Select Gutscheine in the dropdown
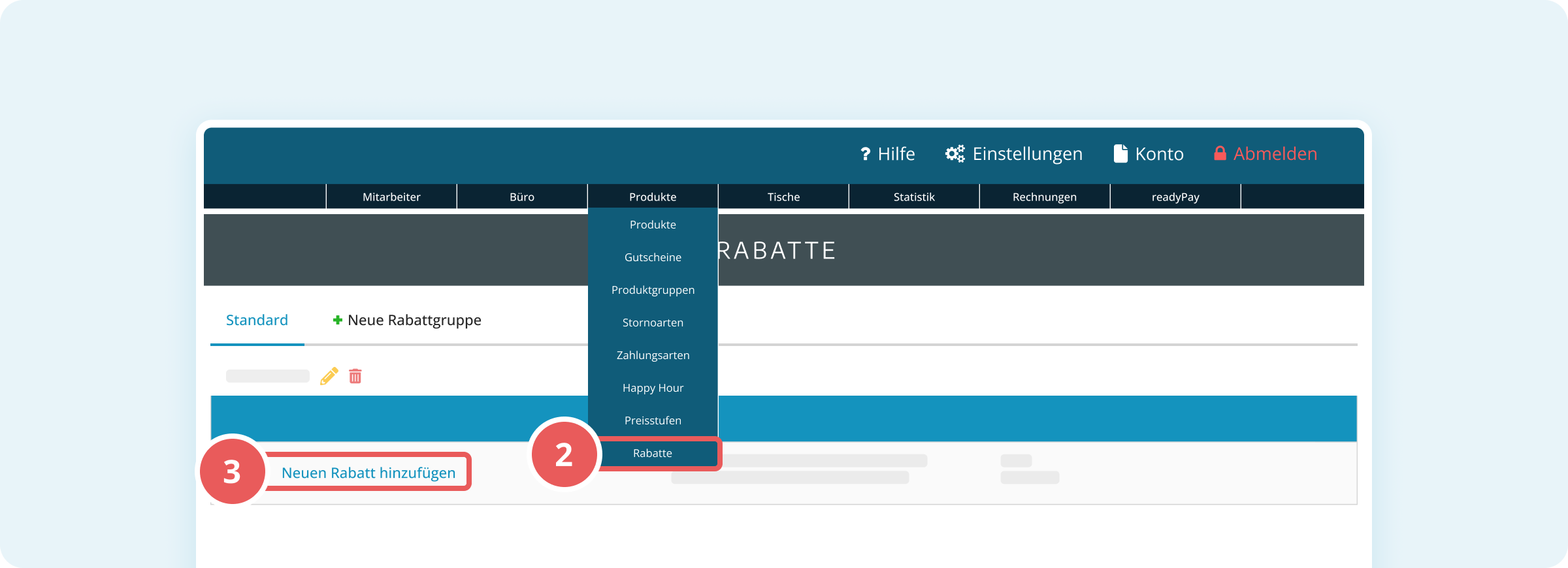This screenshot has height=568, width=1568. (x=653, y=257)
